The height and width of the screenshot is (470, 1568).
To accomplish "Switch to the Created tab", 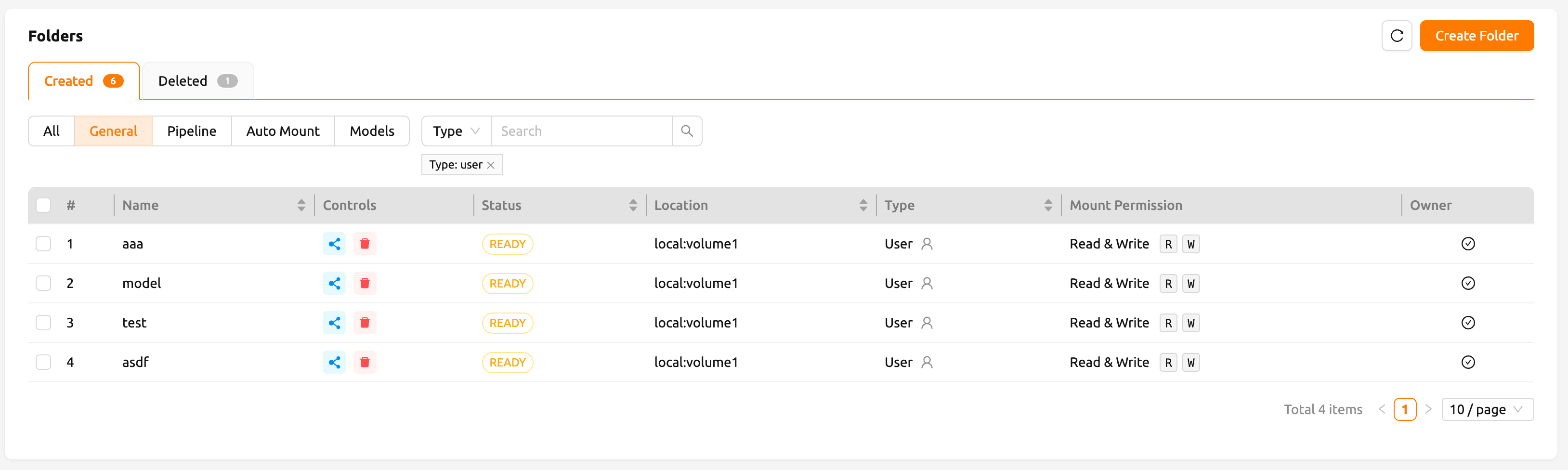I will 84,81.
